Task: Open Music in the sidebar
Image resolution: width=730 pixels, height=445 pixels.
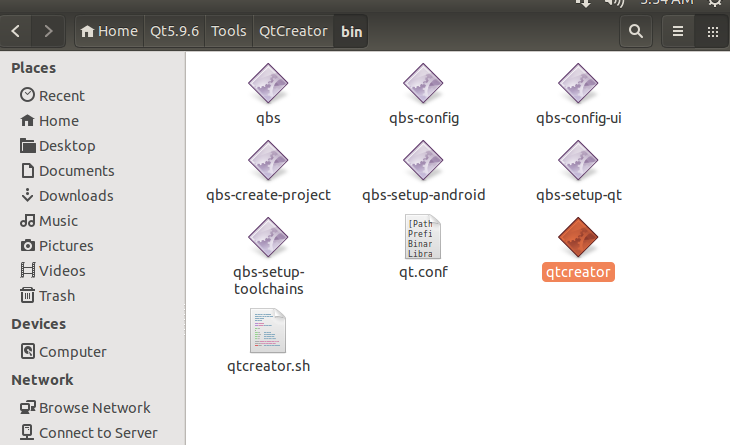Action: [x=49, y=221]
